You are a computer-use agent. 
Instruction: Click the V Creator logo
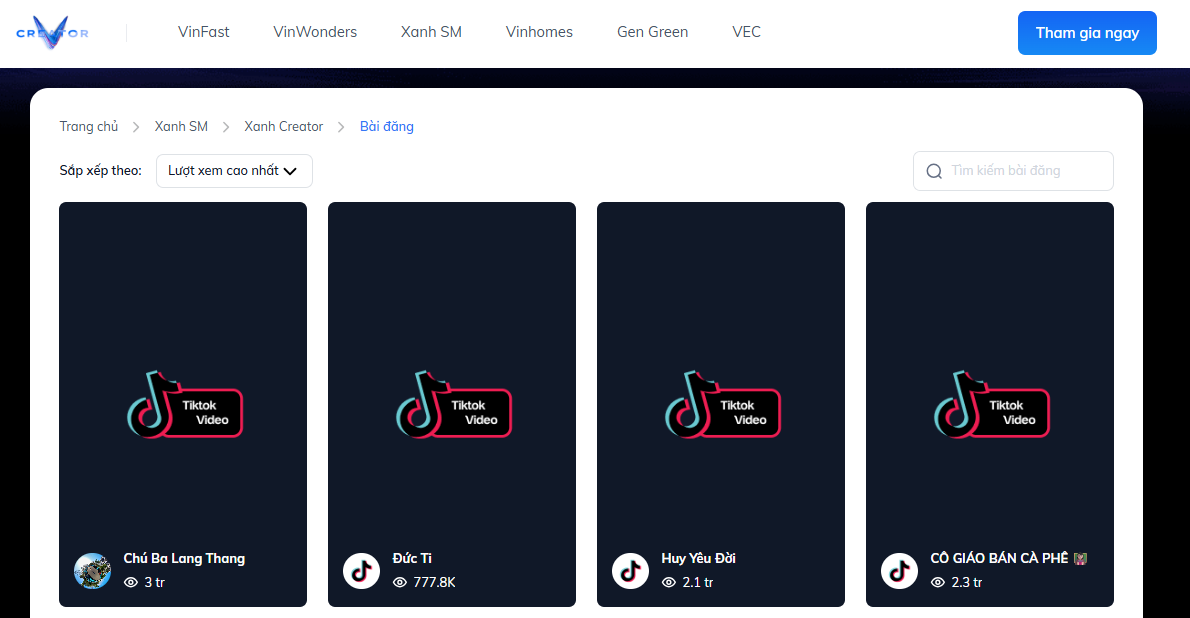[x=52, y=32]
